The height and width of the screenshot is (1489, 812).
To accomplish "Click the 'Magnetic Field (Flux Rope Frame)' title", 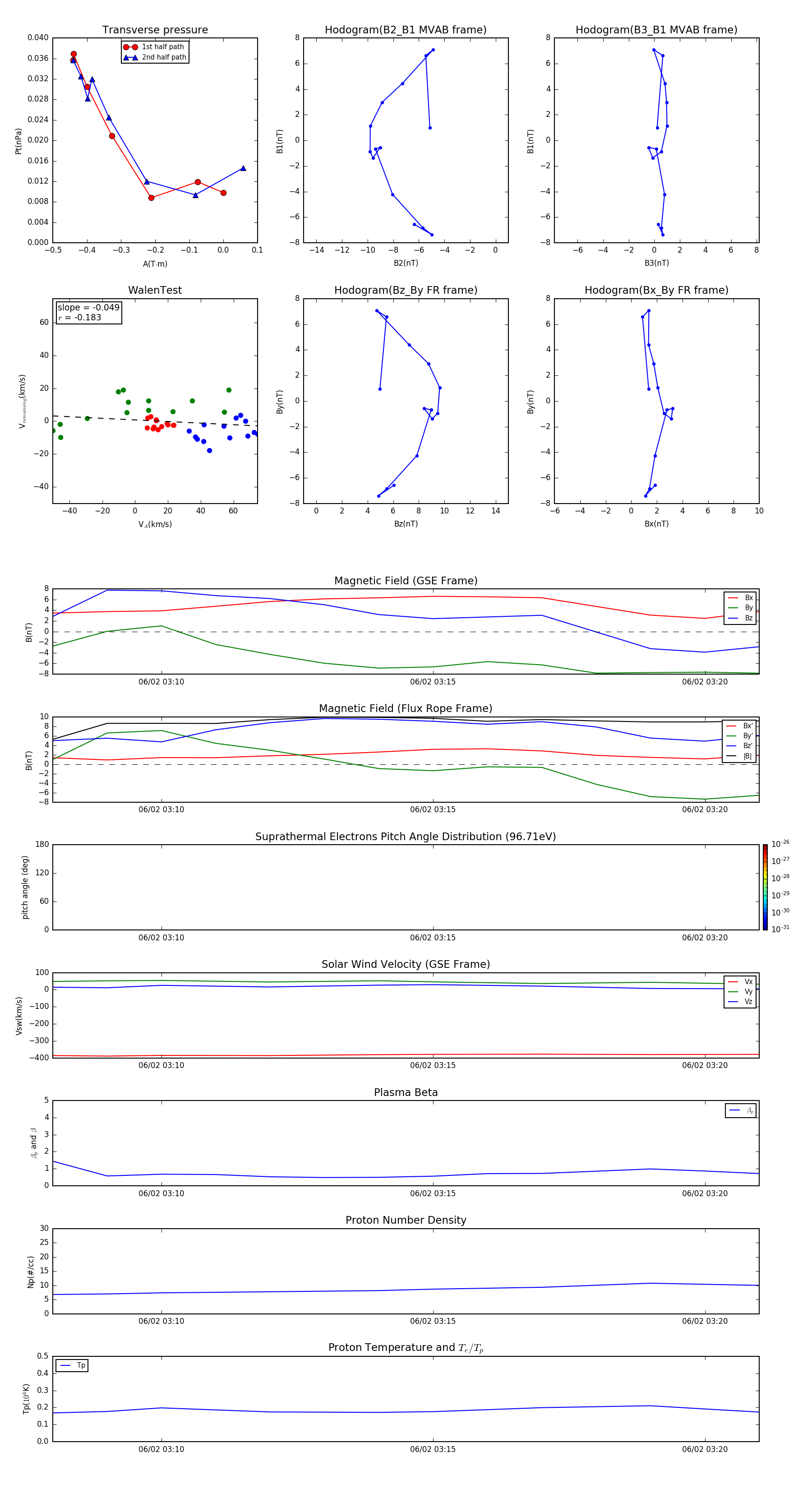I will (x=406, y=709).
